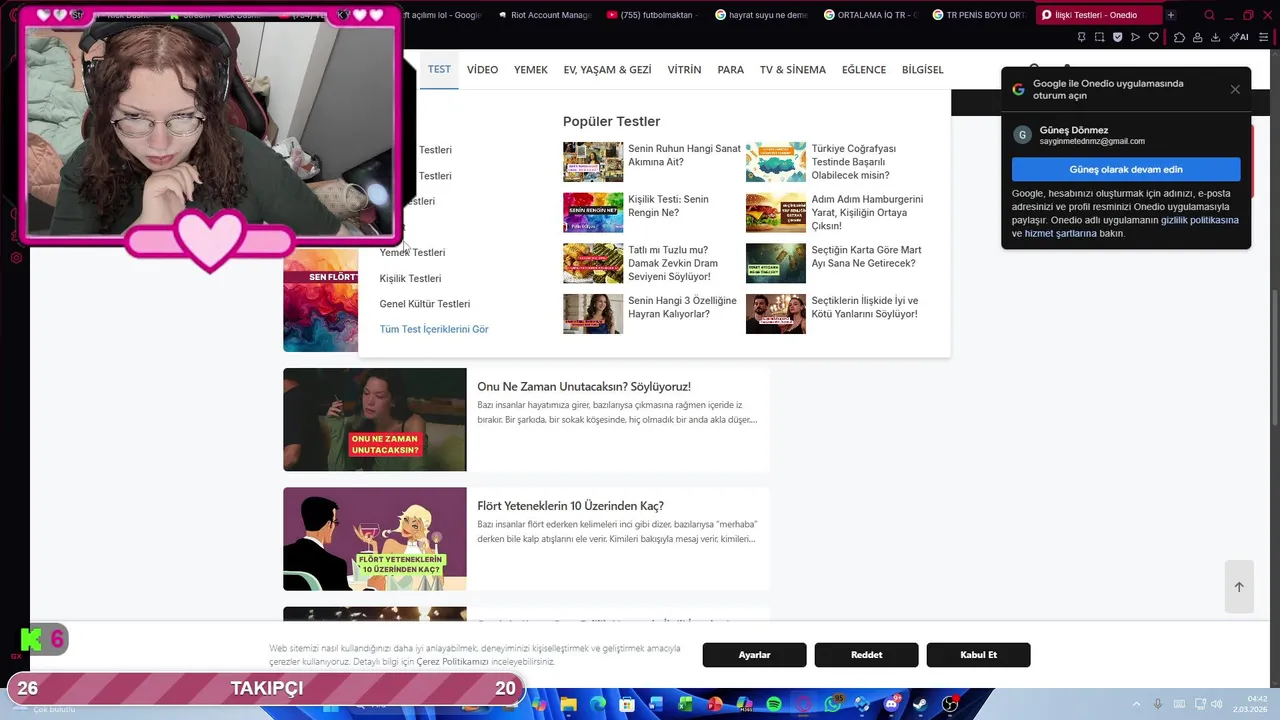
Task: Open Kişilik Testleri category
Action: [x=410, y=278]
